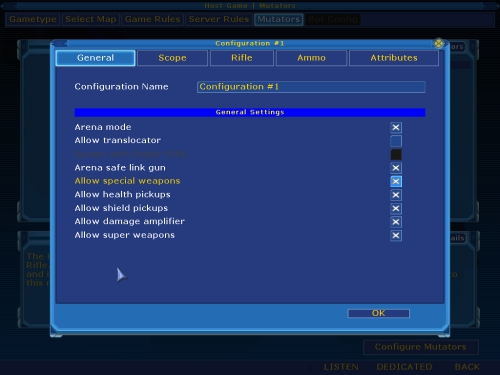Open the Bot Config tab
This screenshot has width=500, height=375.
pos(333,19)
